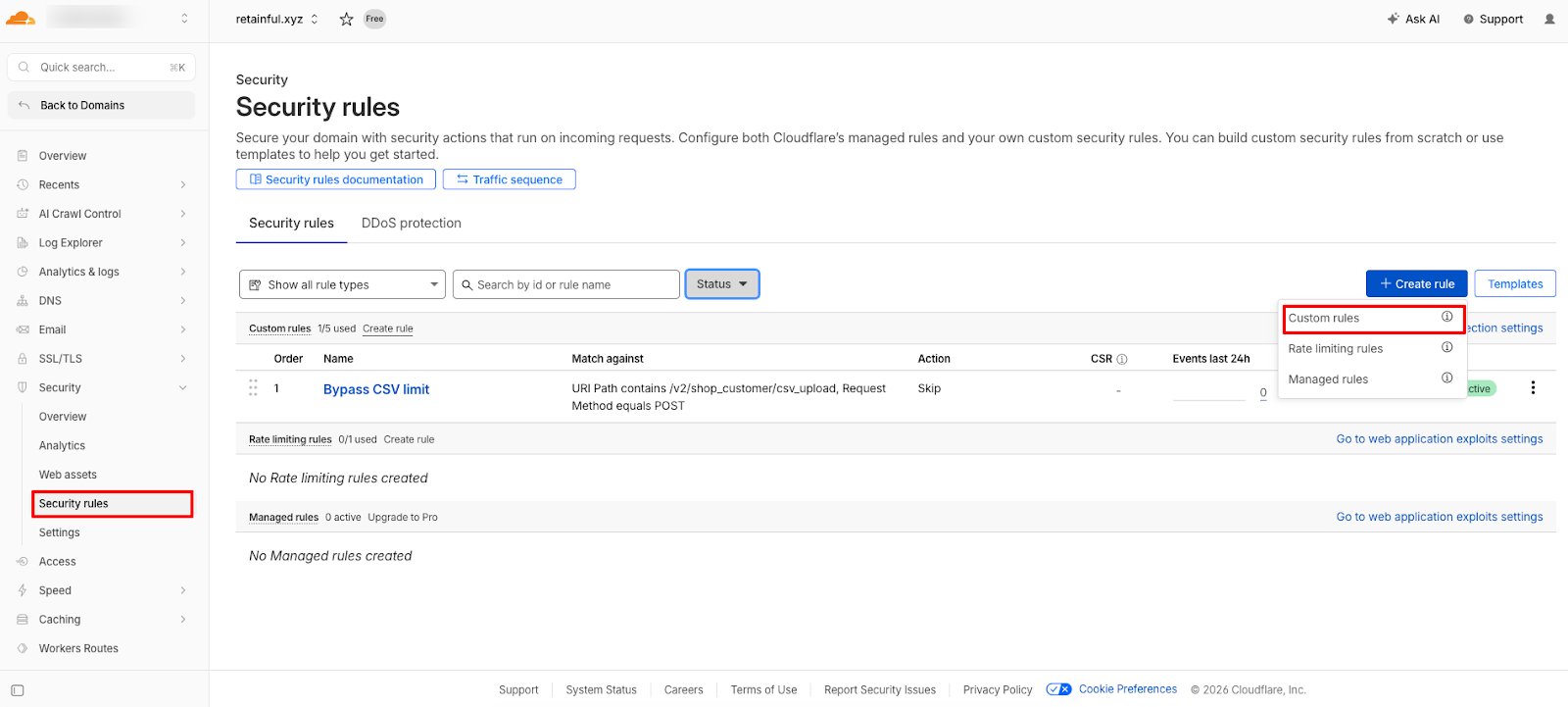1568x707 pixels.
Task: Open Overview in the domain sidebar
Action: (63, 156)
